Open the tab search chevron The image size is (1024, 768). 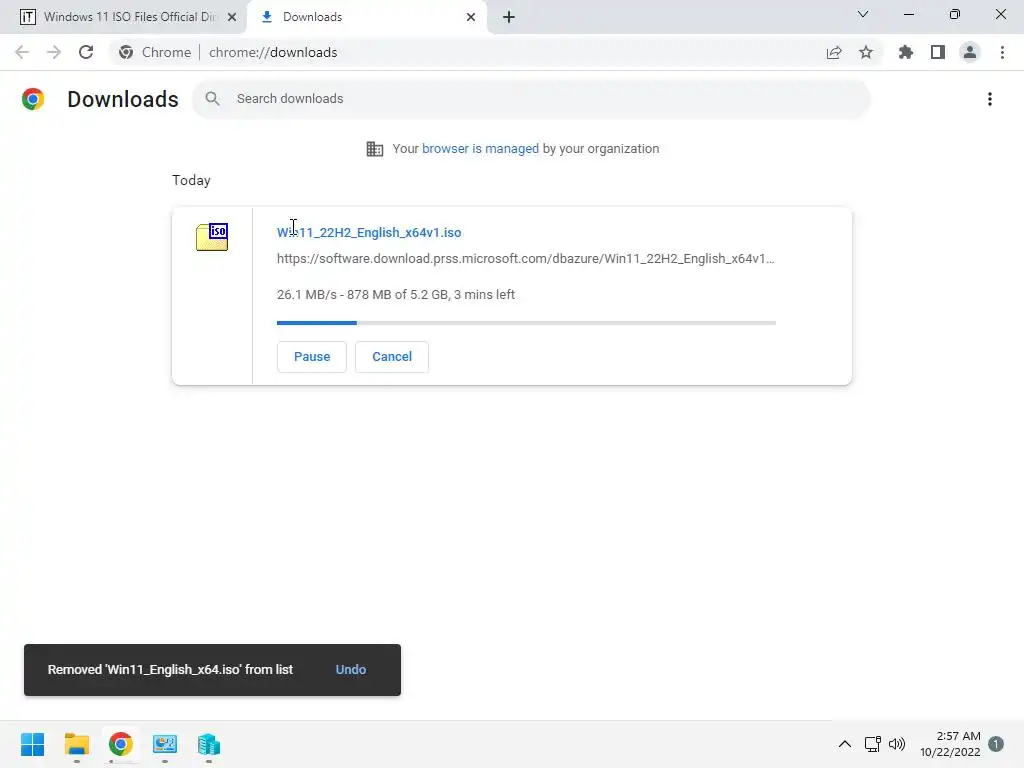click(863, 14)
